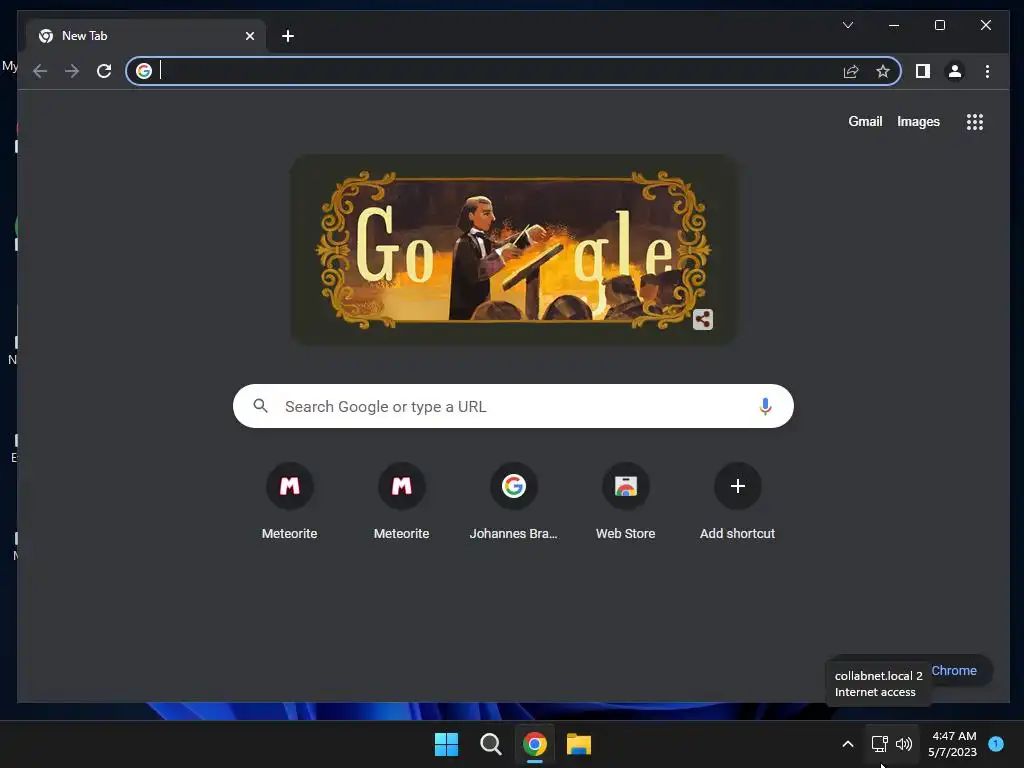Bookmark this tab with the star icon
The height and width of the screenshot is (768, 1024).
[x=882, y=71]
